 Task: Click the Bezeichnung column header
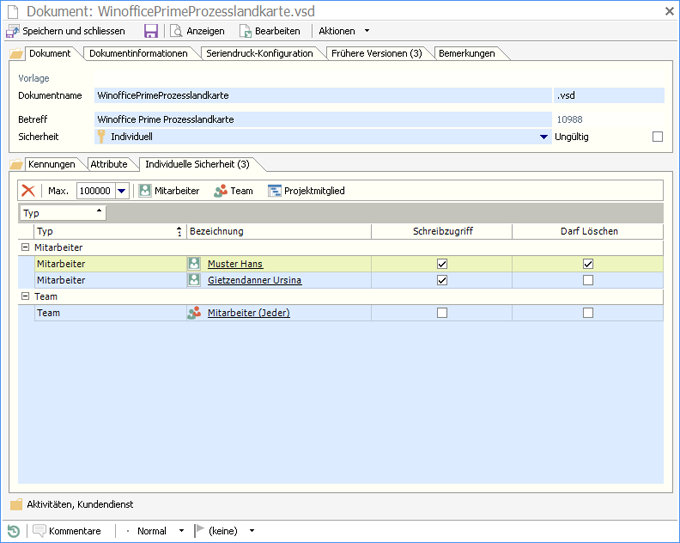(x=279, y=232)
